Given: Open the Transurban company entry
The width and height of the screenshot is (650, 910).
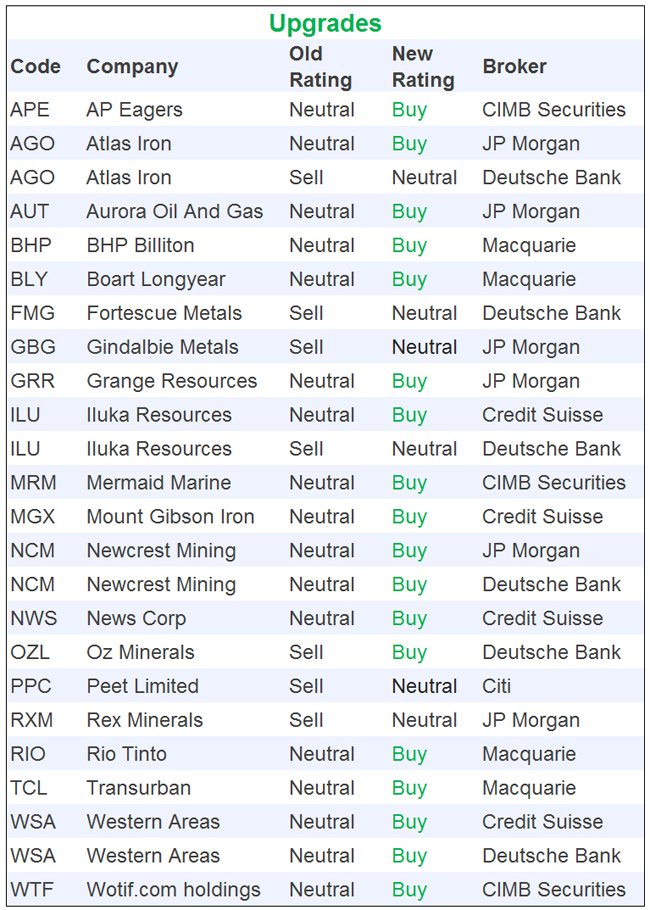Looking at the screenshot, I should click(138, 789).
